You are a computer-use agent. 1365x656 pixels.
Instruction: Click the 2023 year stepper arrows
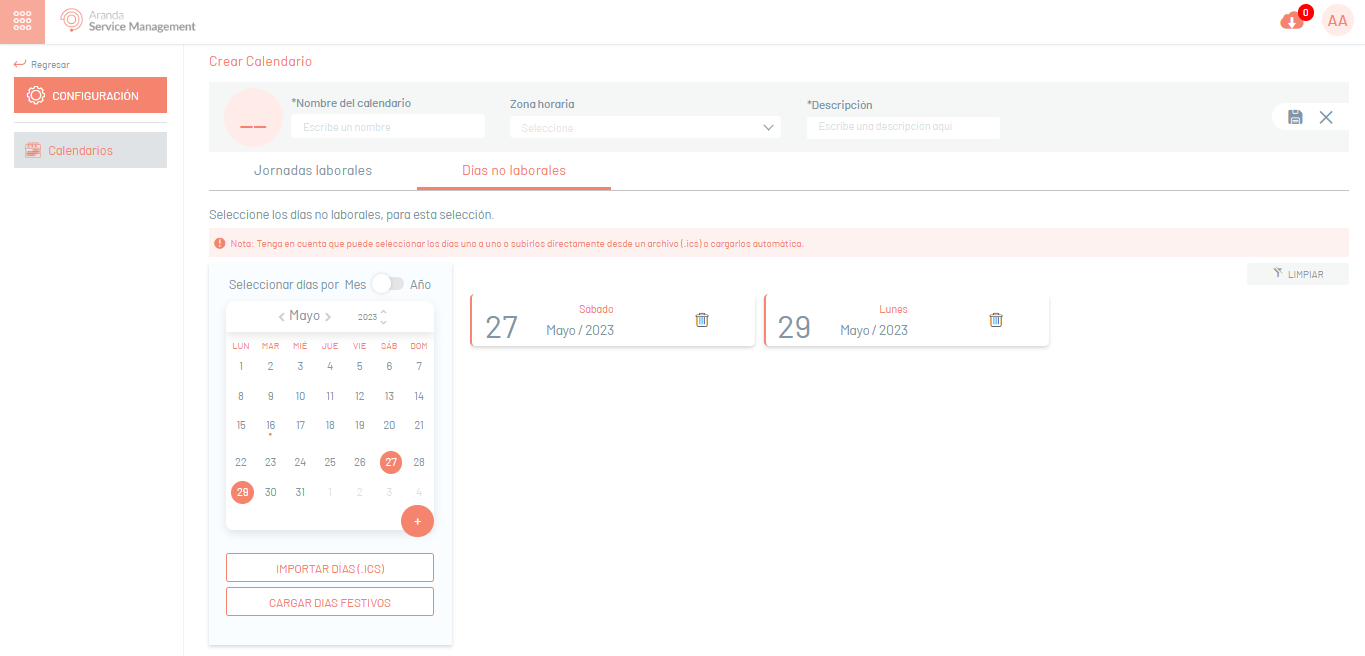[383, 316]
